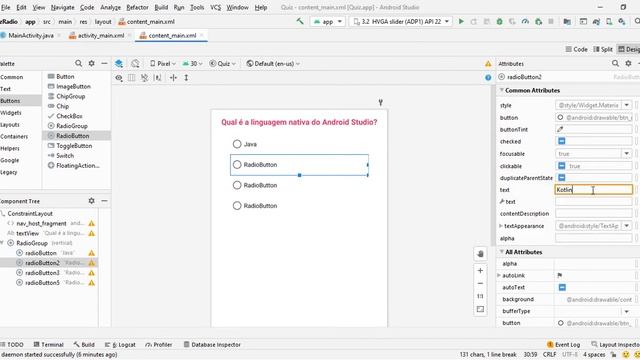Click the Debug app bug icon

pyautogui.click(x=499, y=22)
